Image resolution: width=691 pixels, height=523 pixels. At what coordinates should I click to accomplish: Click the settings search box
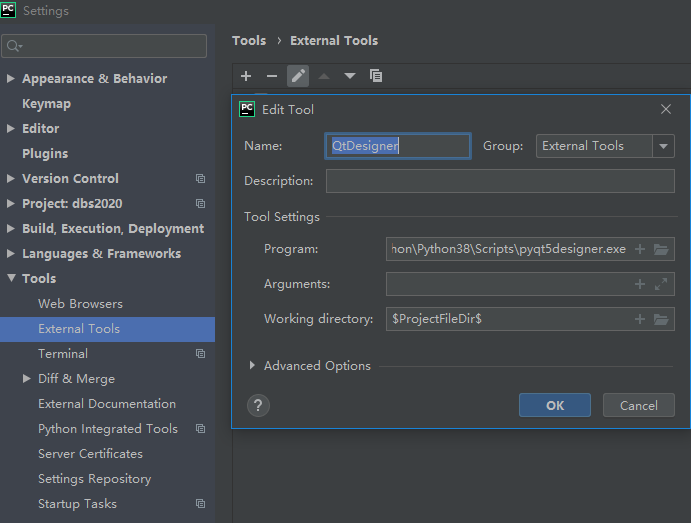click(104, 46)
